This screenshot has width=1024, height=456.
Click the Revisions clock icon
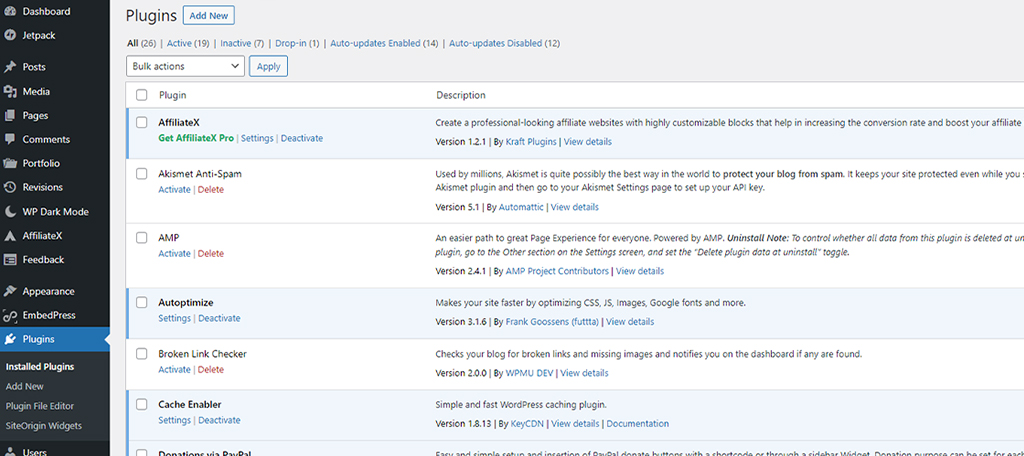pyautogui.click(x=10, y=187)
